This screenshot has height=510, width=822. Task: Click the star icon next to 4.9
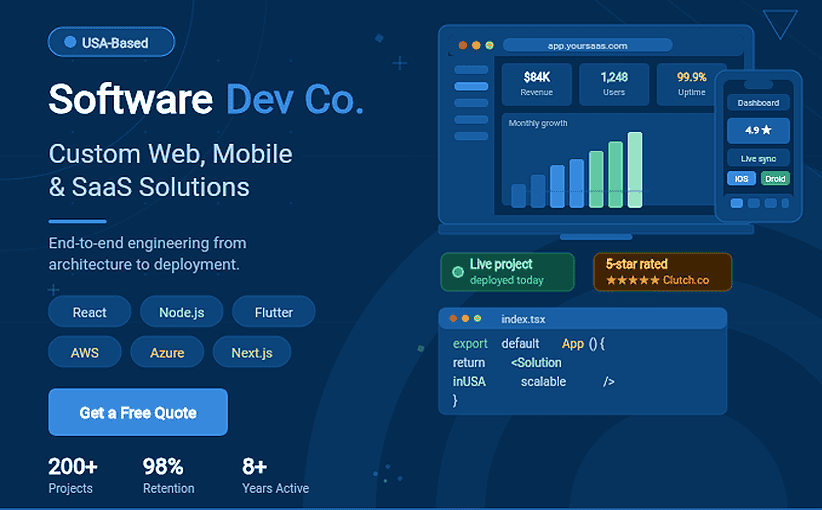(766, 129)
